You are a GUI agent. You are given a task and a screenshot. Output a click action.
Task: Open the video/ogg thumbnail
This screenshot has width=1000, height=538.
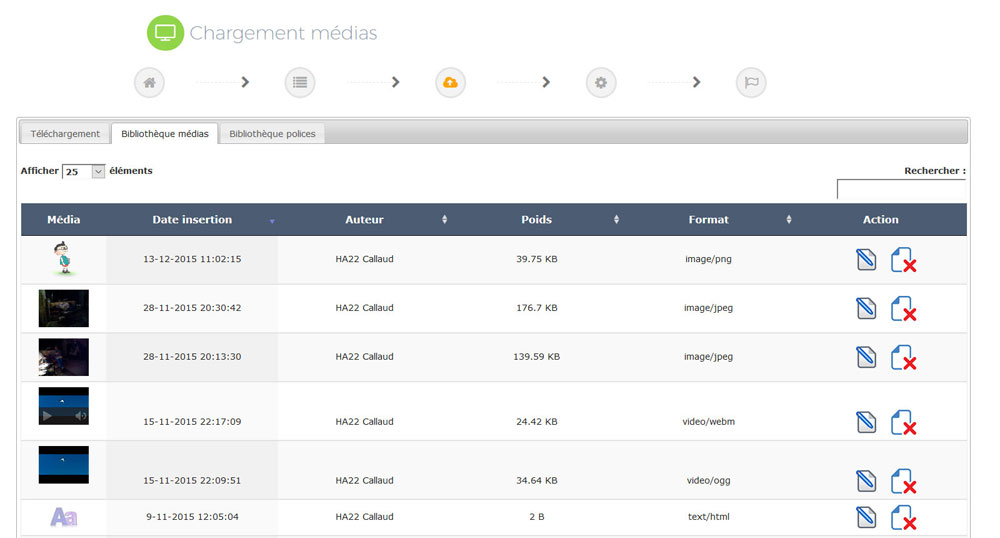click(x=64, y=465)
